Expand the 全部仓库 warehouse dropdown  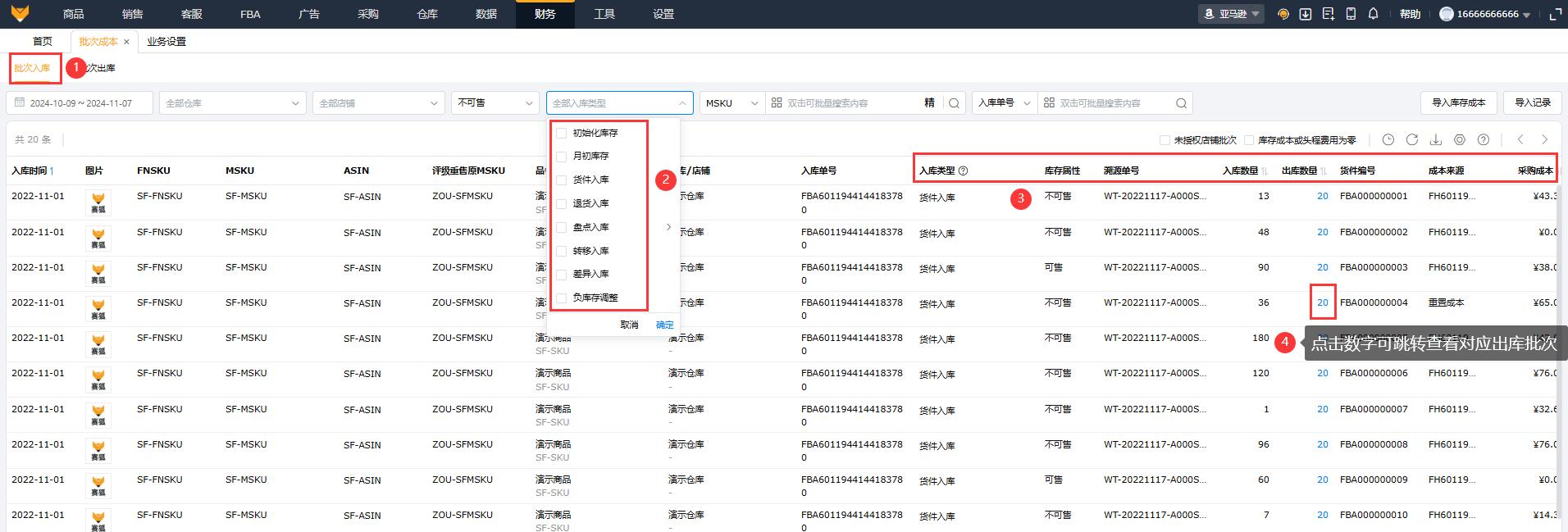(x=233, y=103)
